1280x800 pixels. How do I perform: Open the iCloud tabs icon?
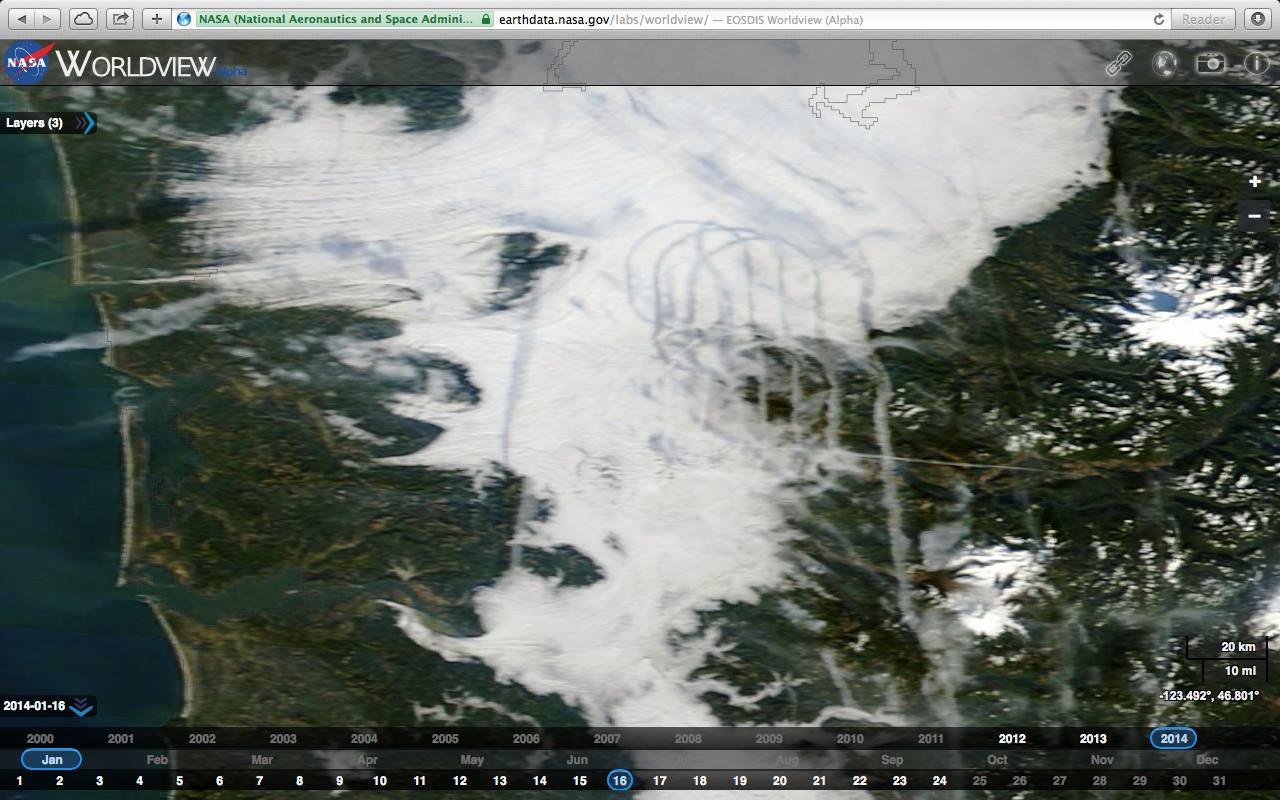point(84,19)
